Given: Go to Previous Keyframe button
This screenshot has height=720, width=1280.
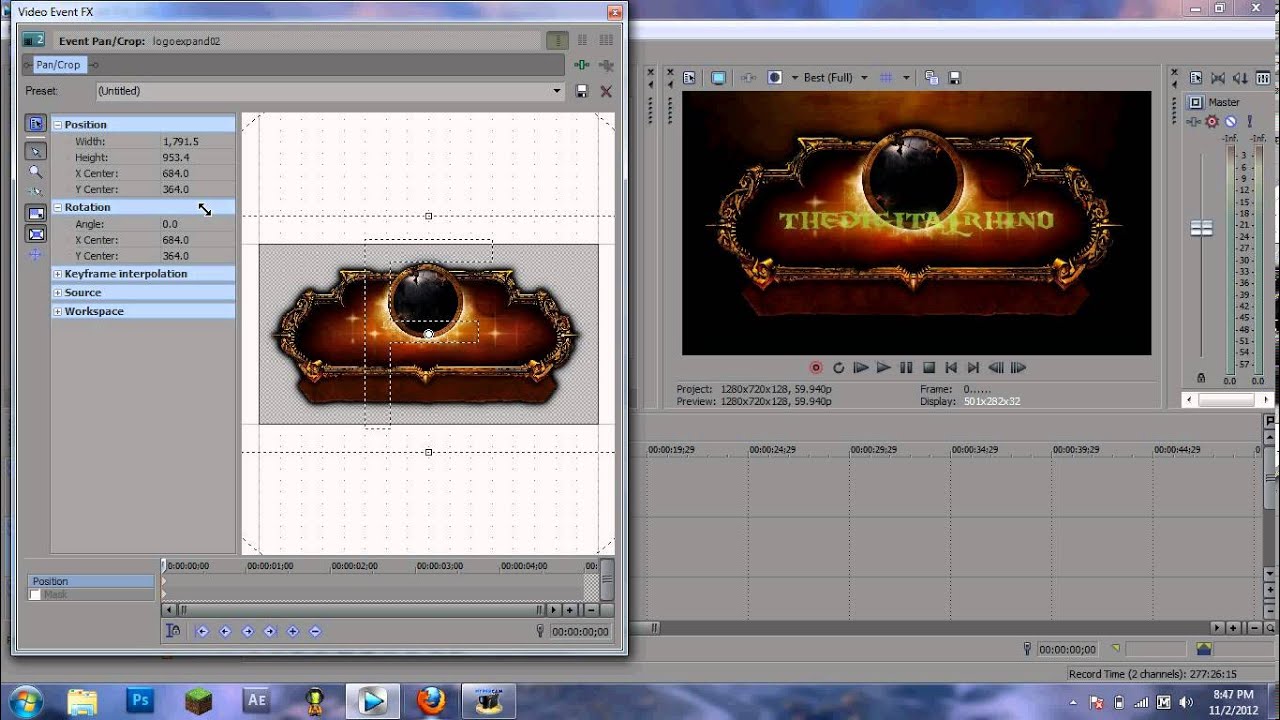Looking at the screenshot, I should [225, 631].
